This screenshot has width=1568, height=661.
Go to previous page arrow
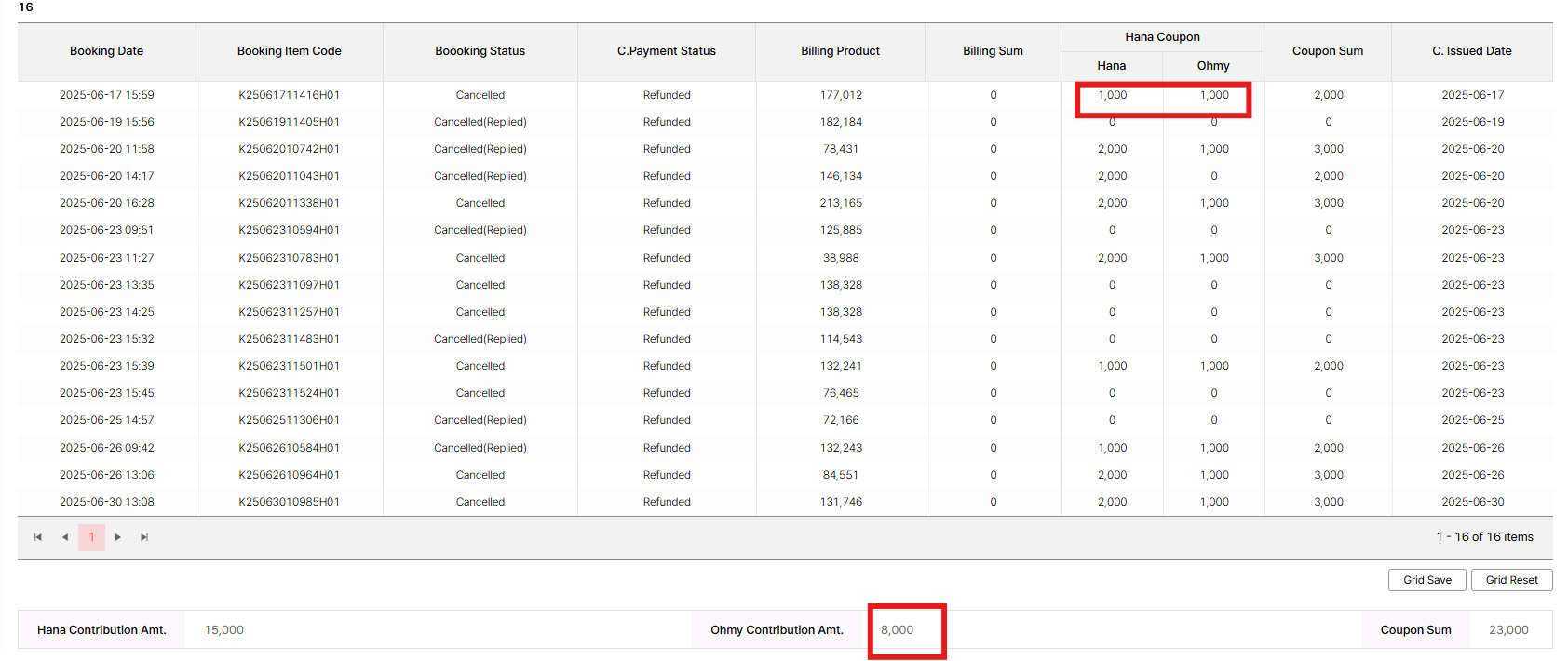pos(65,537)
